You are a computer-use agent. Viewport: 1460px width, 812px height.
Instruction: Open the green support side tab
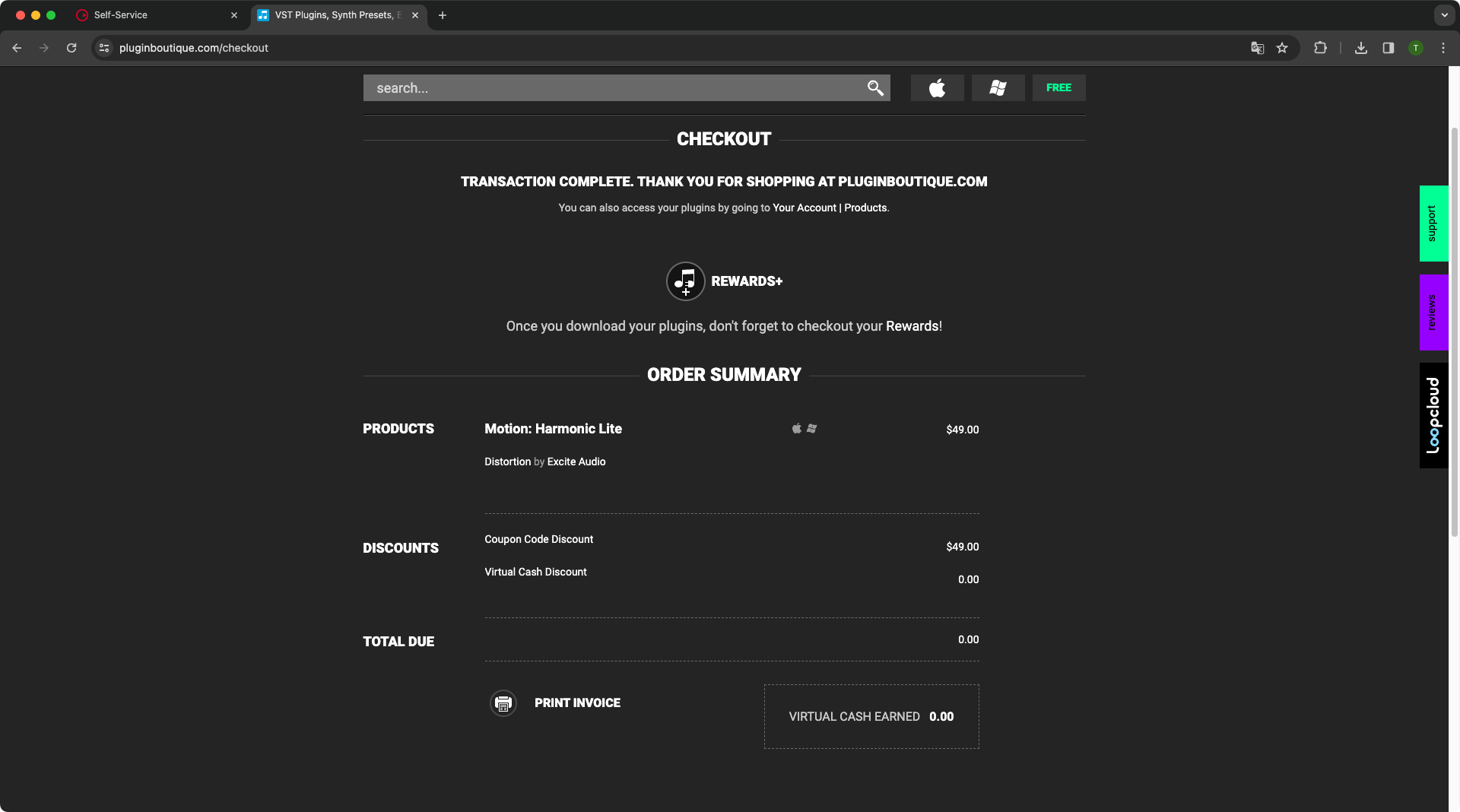click(1433, 224)
